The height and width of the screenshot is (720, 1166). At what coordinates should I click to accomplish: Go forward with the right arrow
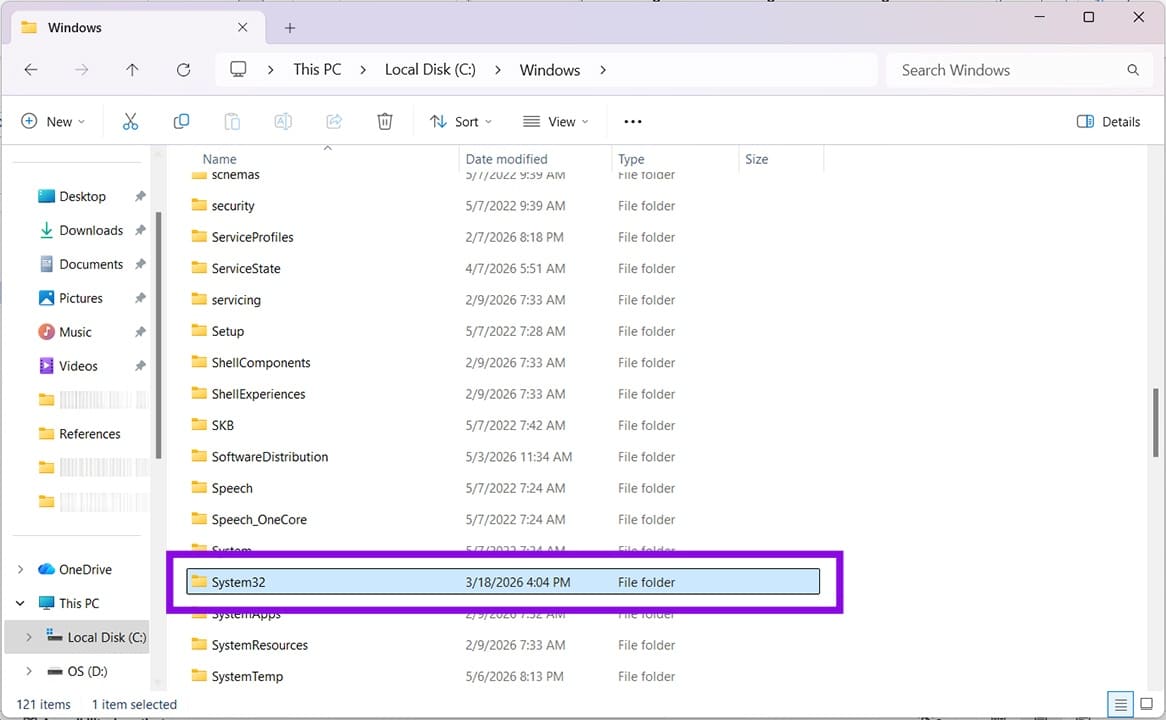(82, 70)
